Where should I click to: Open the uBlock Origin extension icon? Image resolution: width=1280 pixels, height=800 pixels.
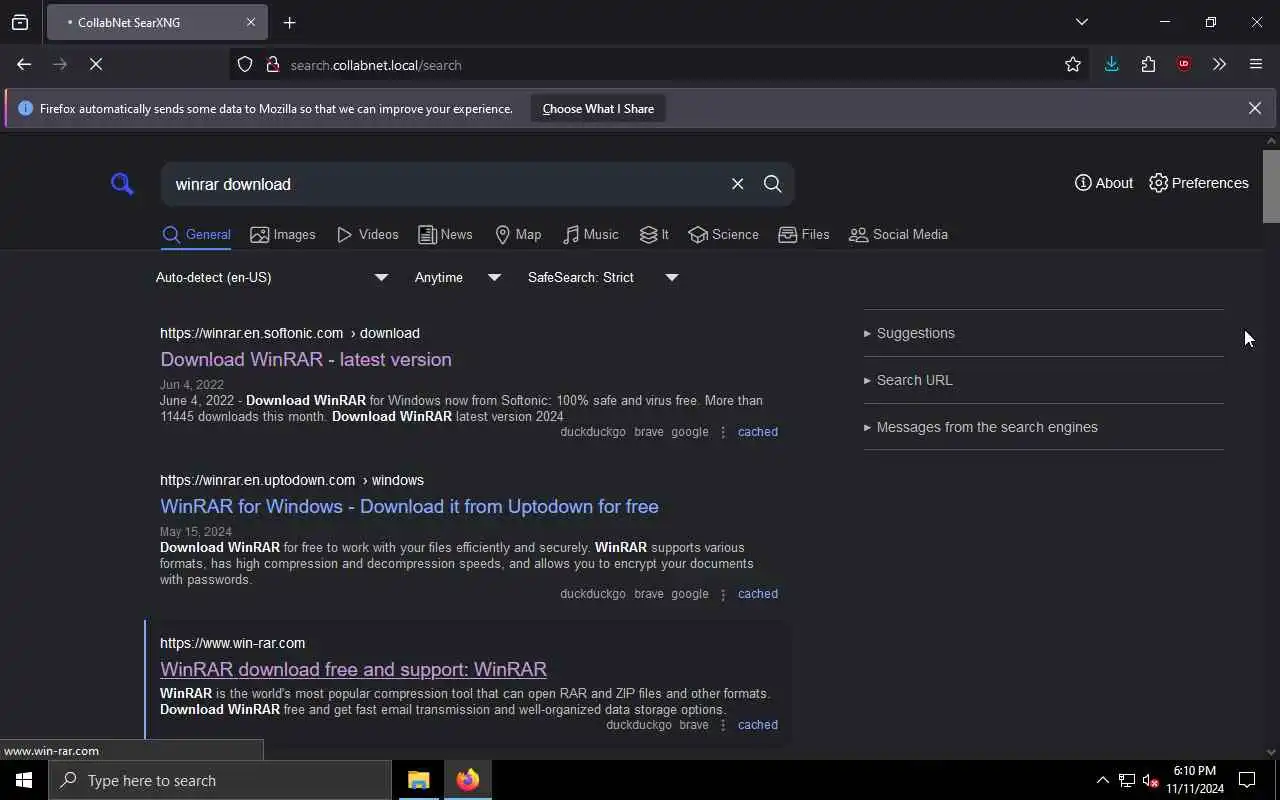[x=1184, y=64]
